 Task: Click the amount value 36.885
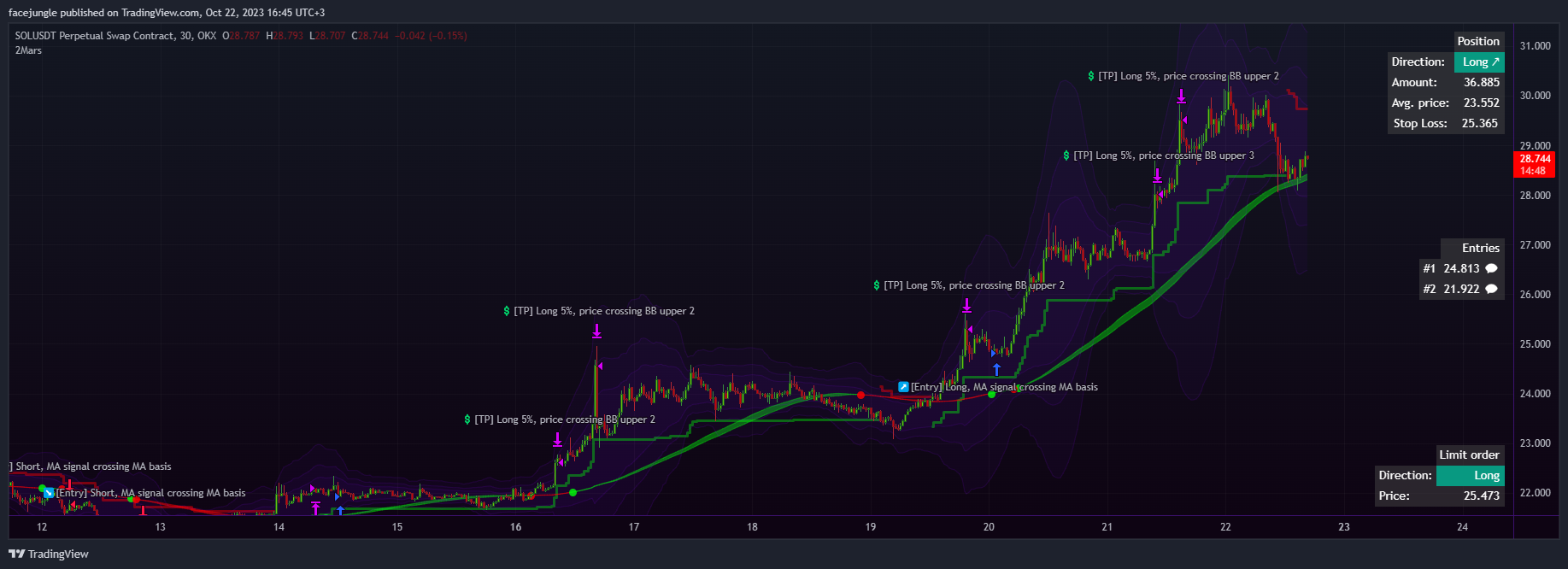(1482, 82)
